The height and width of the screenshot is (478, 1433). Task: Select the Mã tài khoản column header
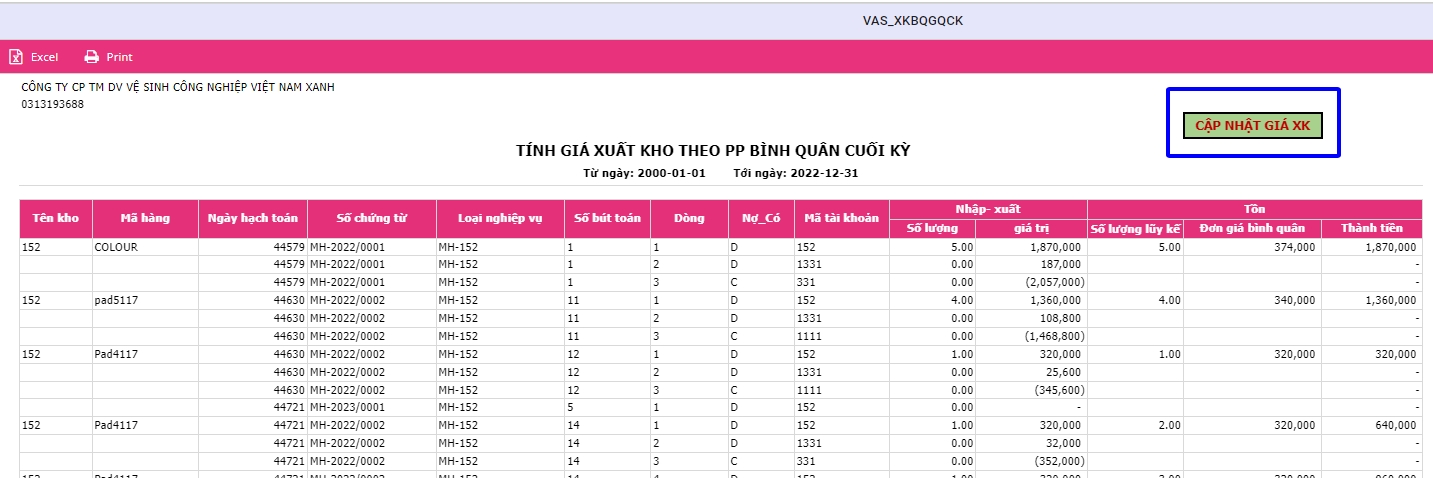coord(841,218)
